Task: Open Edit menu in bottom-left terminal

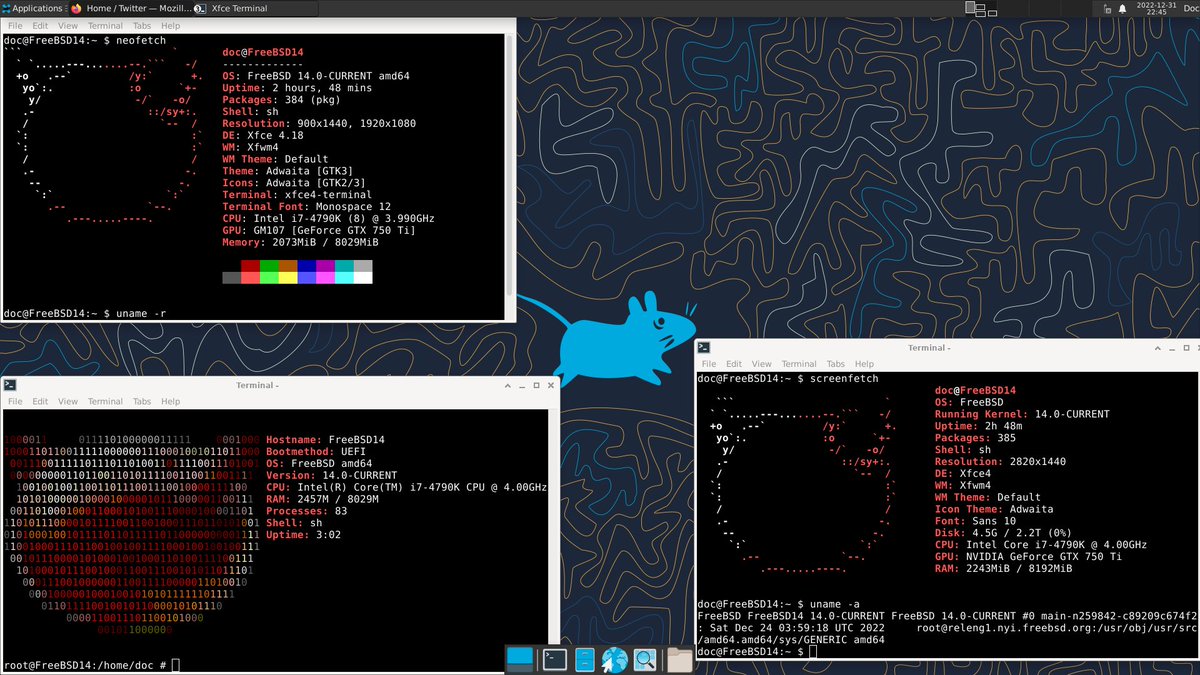Action: (x=40, y=401)
